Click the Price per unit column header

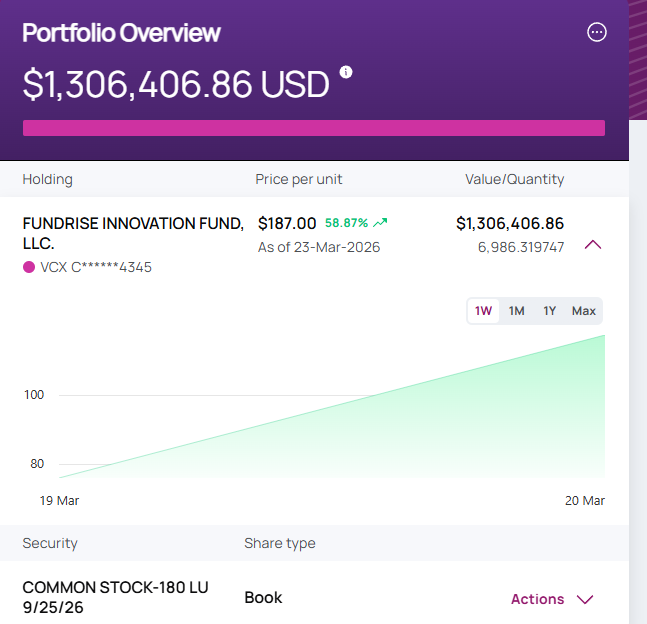point(299,179)
